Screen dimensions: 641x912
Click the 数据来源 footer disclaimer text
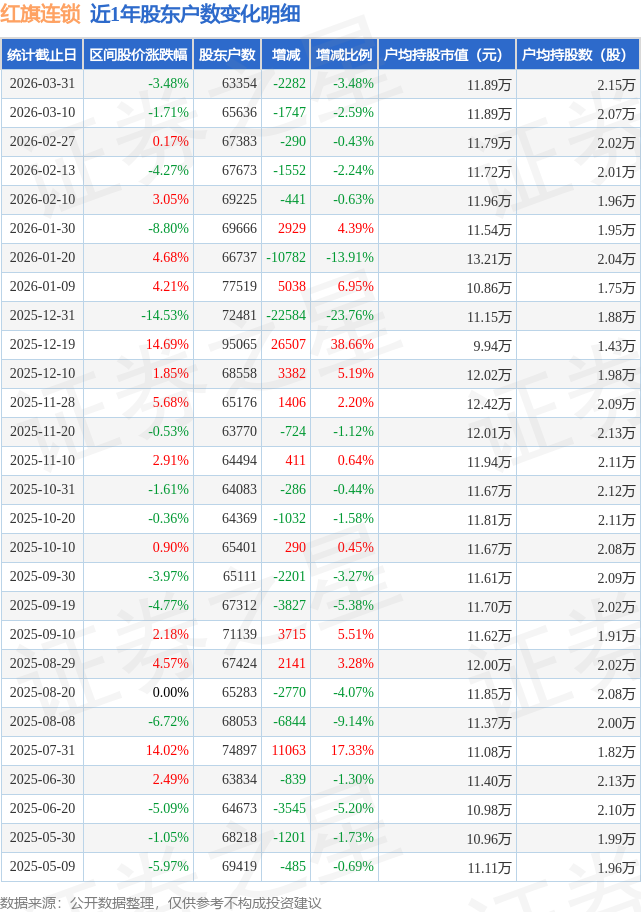point(161,902)
